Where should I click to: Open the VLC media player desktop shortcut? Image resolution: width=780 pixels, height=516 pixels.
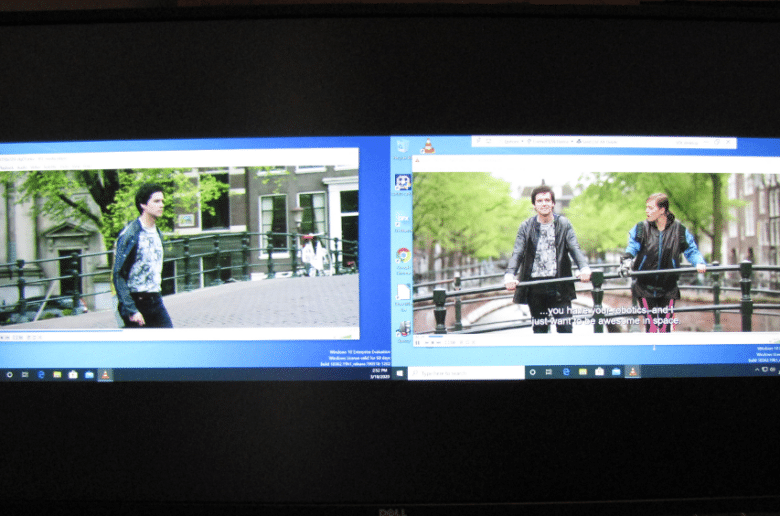click(428, 147)
